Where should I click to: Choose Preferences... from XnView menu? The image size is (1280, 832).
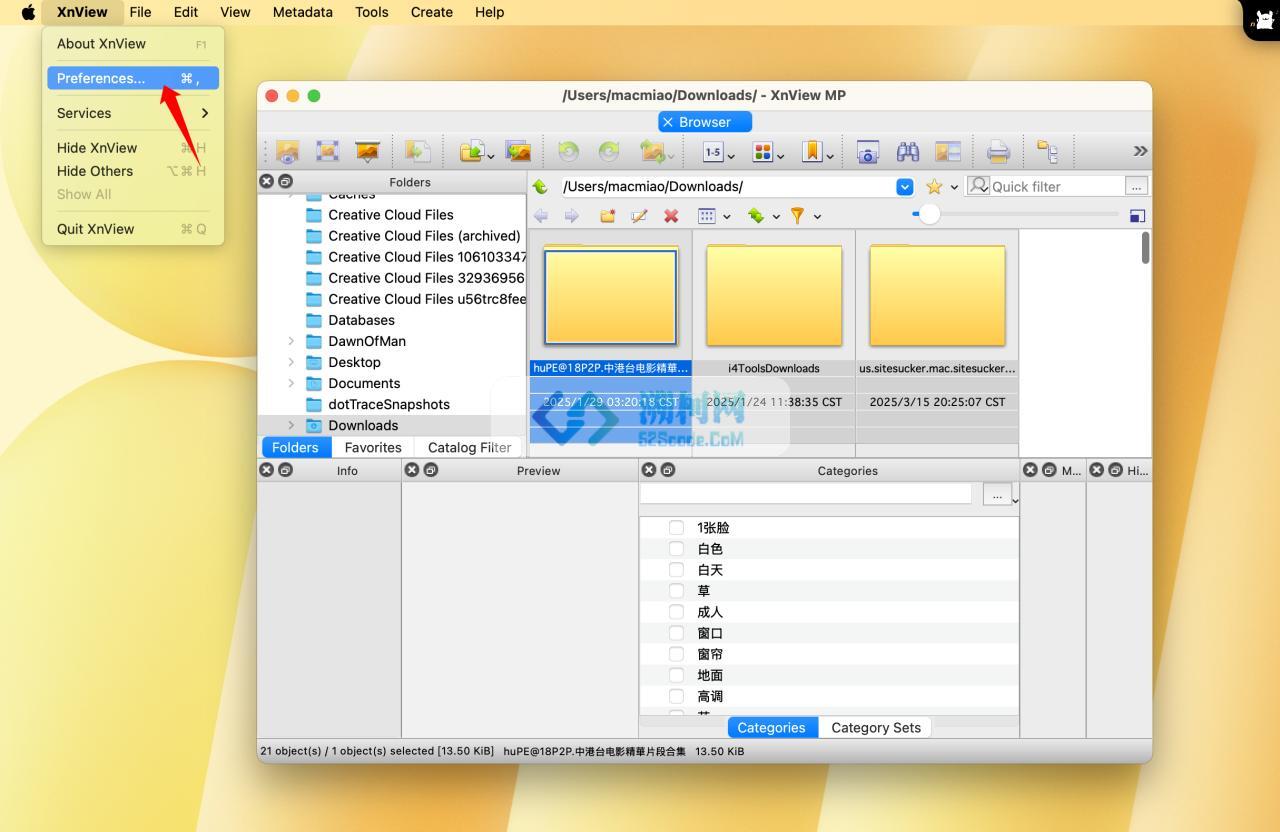[x=133, y=78]
